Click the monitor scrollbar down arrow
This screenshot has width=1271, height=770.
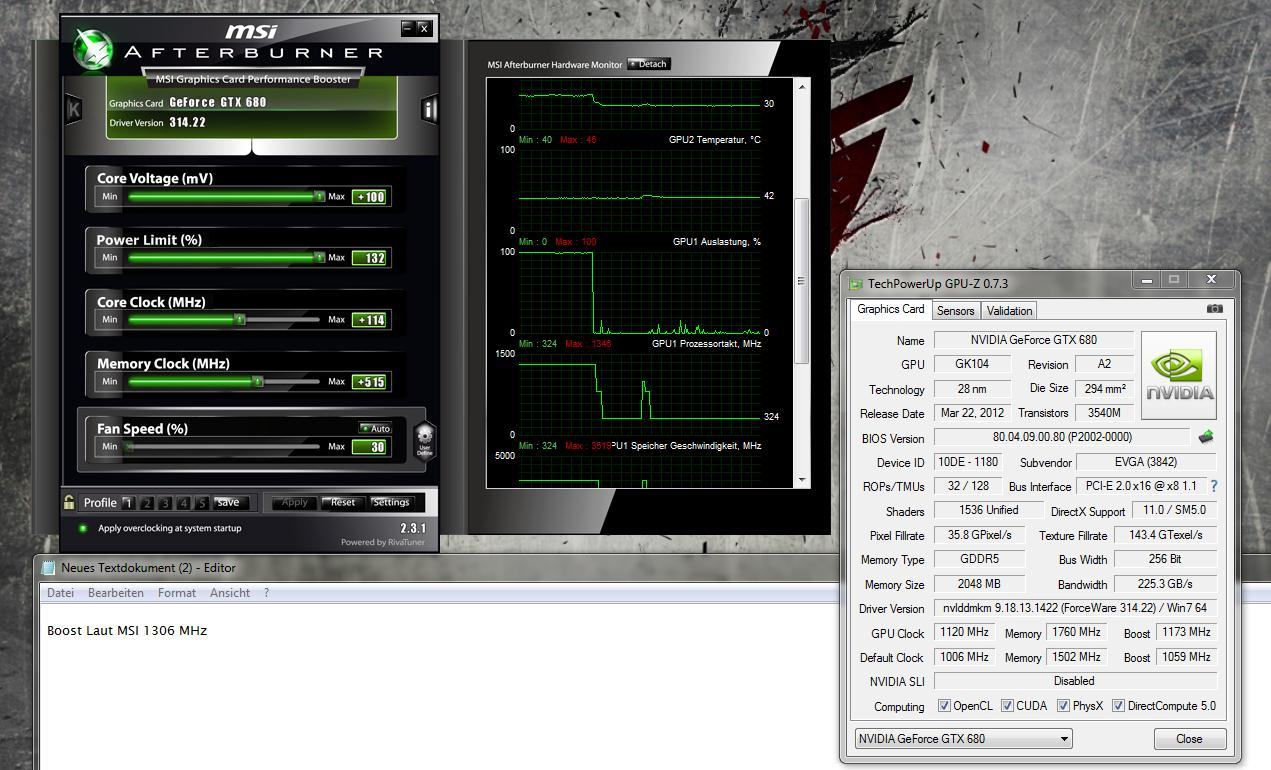click(x=800, y=480)
